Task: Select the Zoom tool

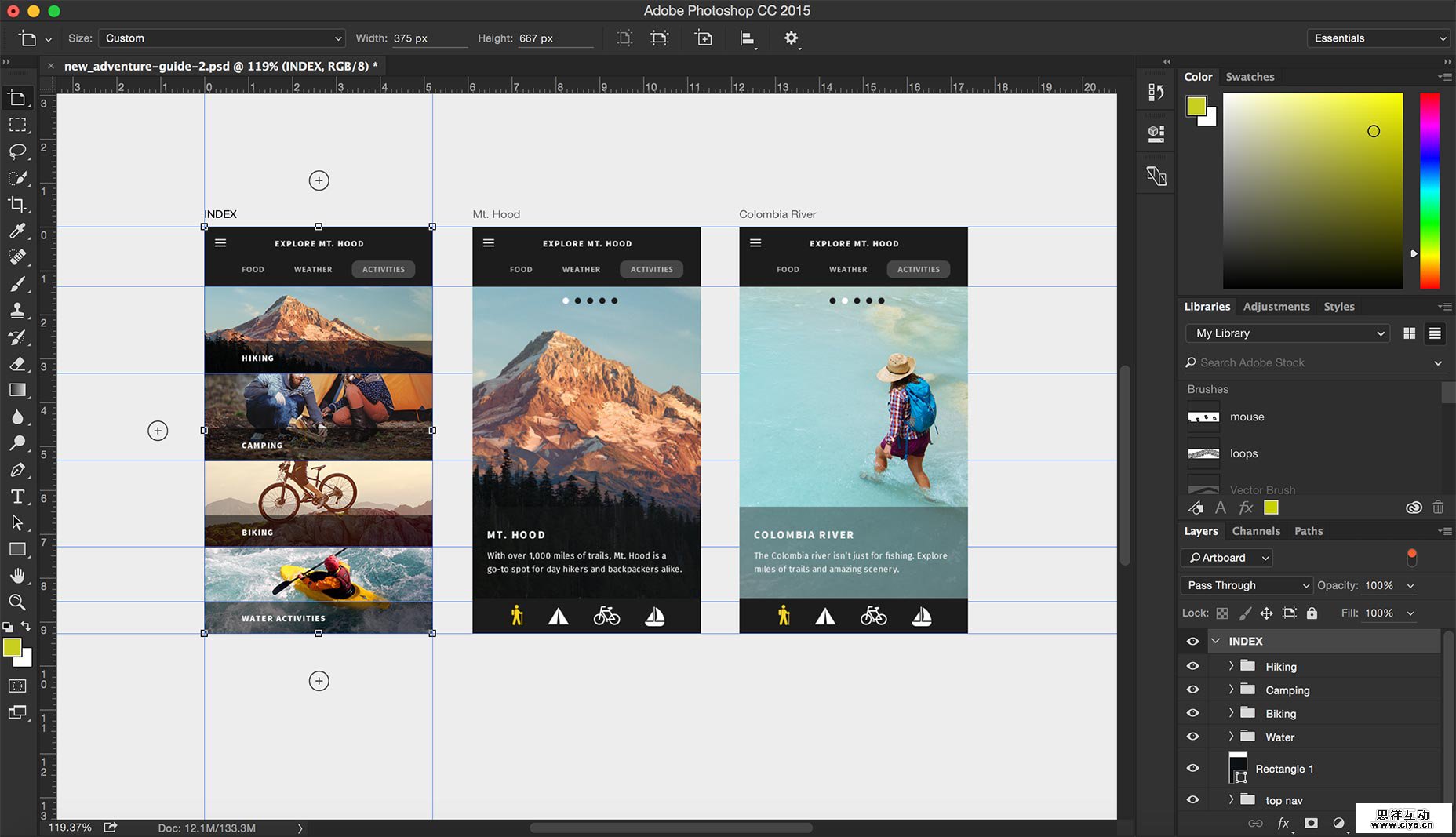Action: (x=18, y=602)
